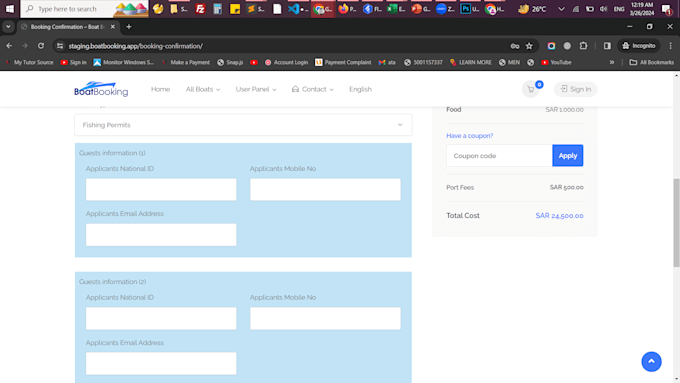Click the Windows taskbar search box
Screen dimensions: 680x383
[x=85, y=9]
